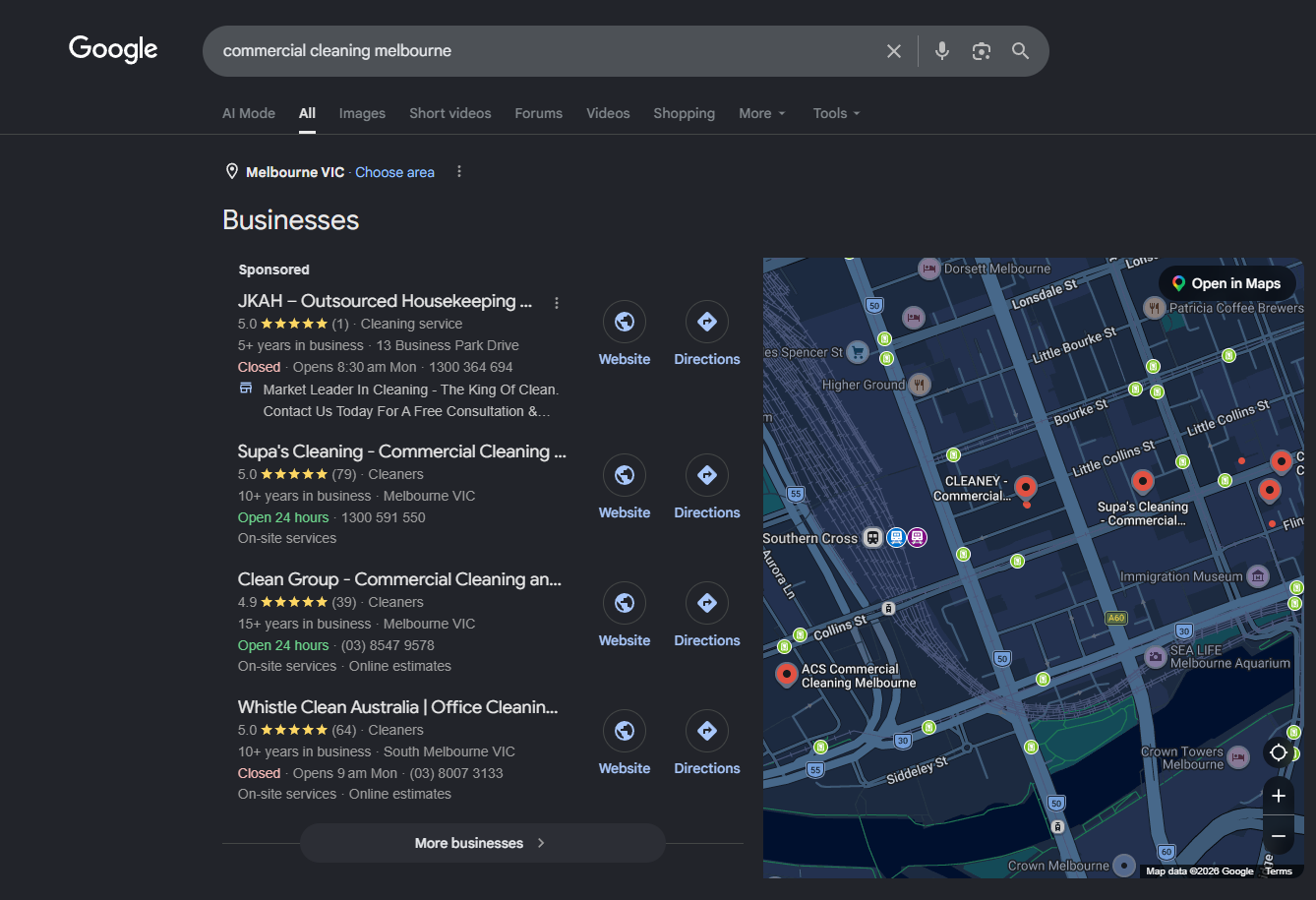
Task: Click Crown Melbourne map marker
Action: click(x=1123, y=866)
